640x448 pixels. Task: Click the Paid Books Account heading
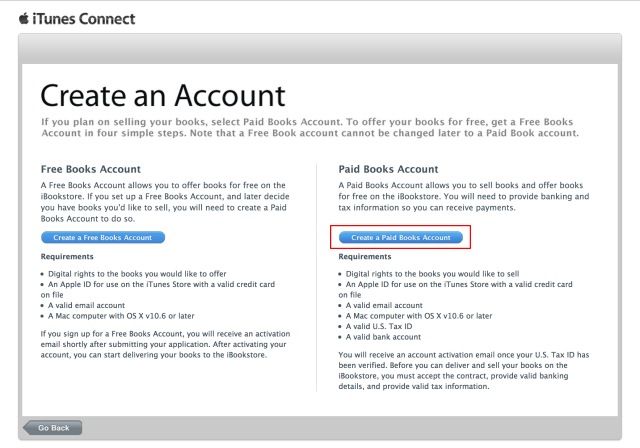click(x=388, y=169)
